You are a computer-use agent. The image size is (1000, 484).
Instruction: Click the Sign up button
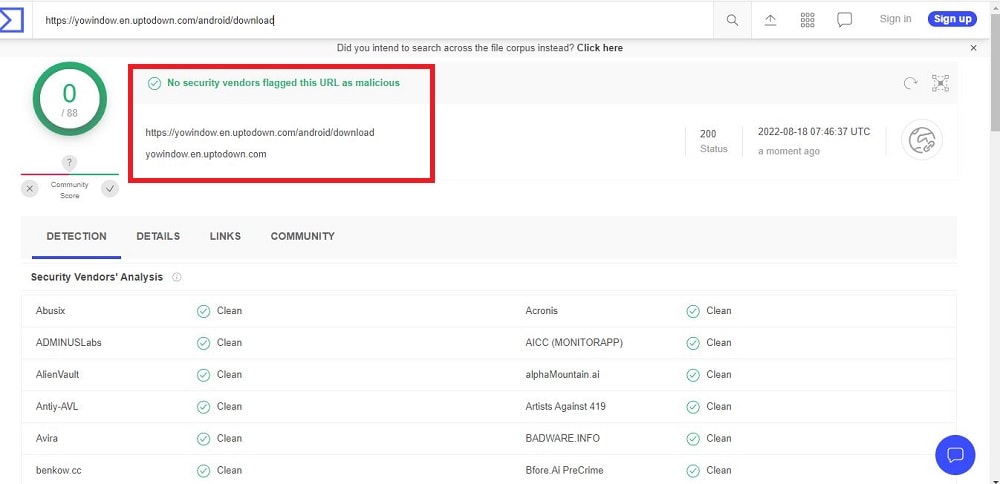coord(952,19)
